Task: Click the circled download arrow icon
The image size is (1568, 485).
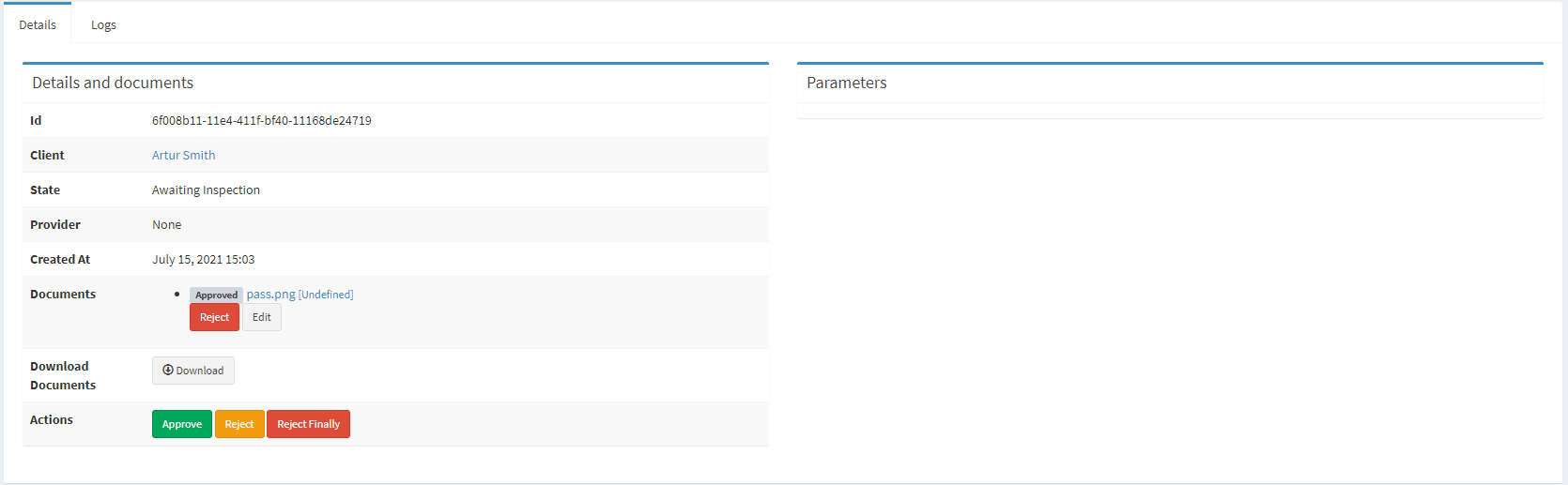Action: (168, 371)
